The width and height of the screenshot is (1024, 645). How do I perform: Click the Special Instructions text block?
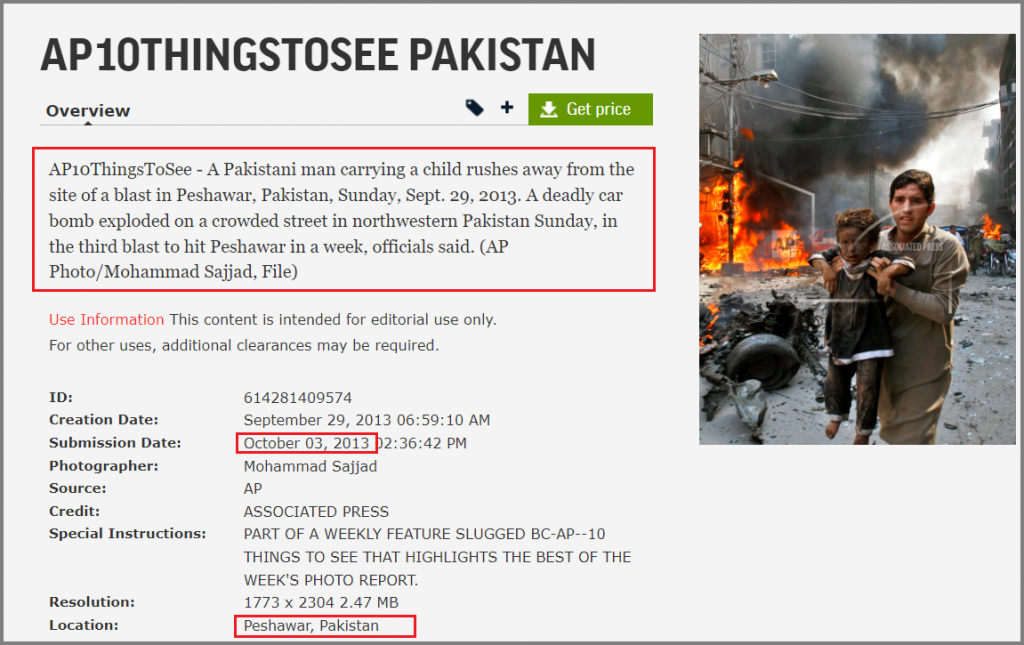pyautogui.click(x=438, y=557)
